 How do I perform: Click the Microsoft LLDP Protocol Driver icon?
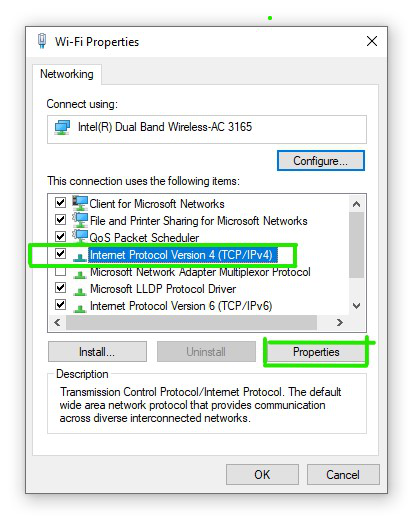pos(80,291)
